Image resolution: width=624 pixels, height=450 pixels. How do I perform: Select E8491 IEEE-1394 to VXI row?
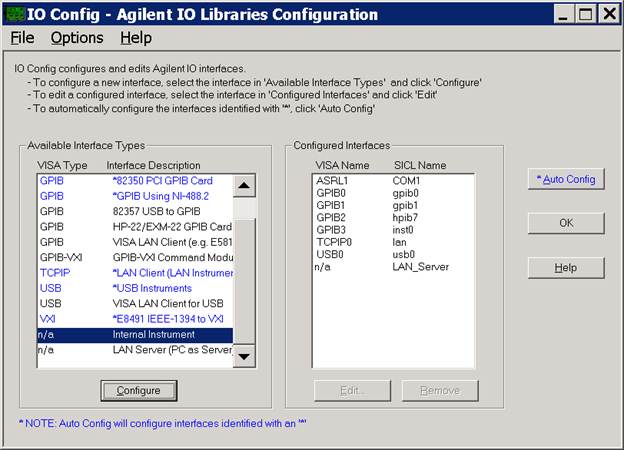point(135,319)
